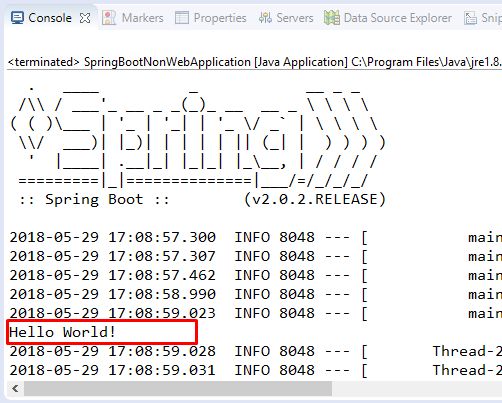The width and height of the screenshot is (502, 403).
Task: Click the 'Hello World!' output line
Action: (62, 332)
